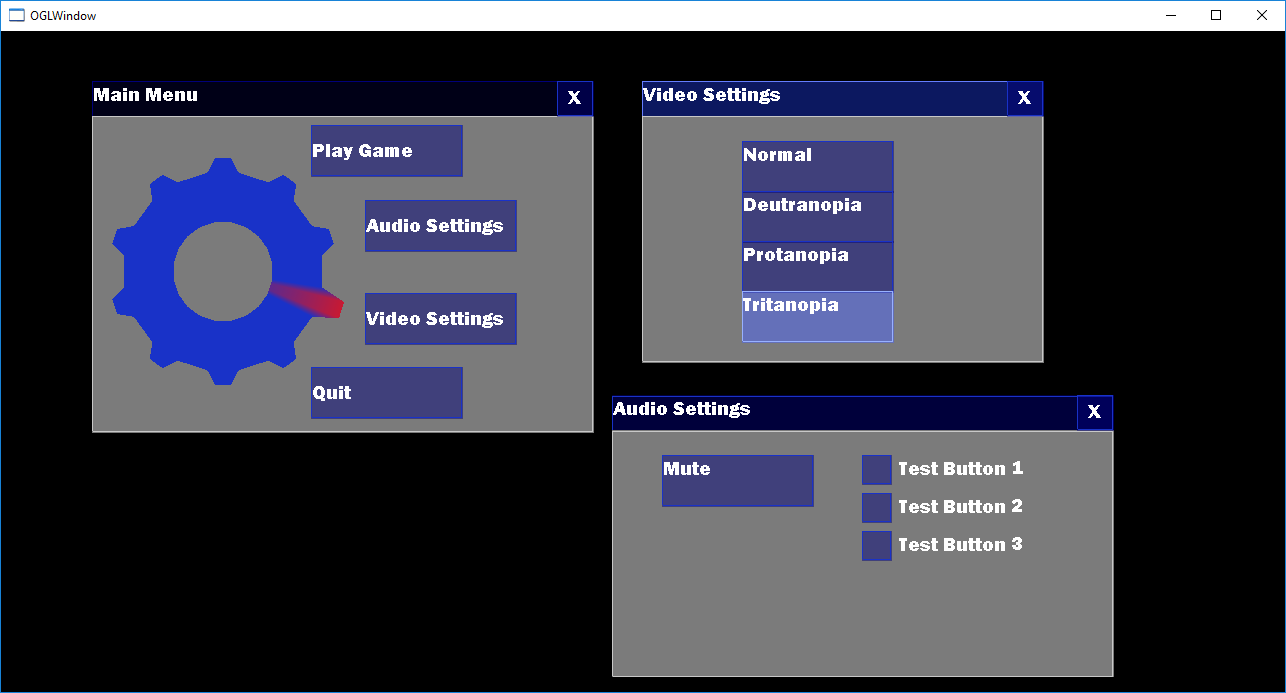Enable the Test Button 2 checkbox

click(876, 508)
